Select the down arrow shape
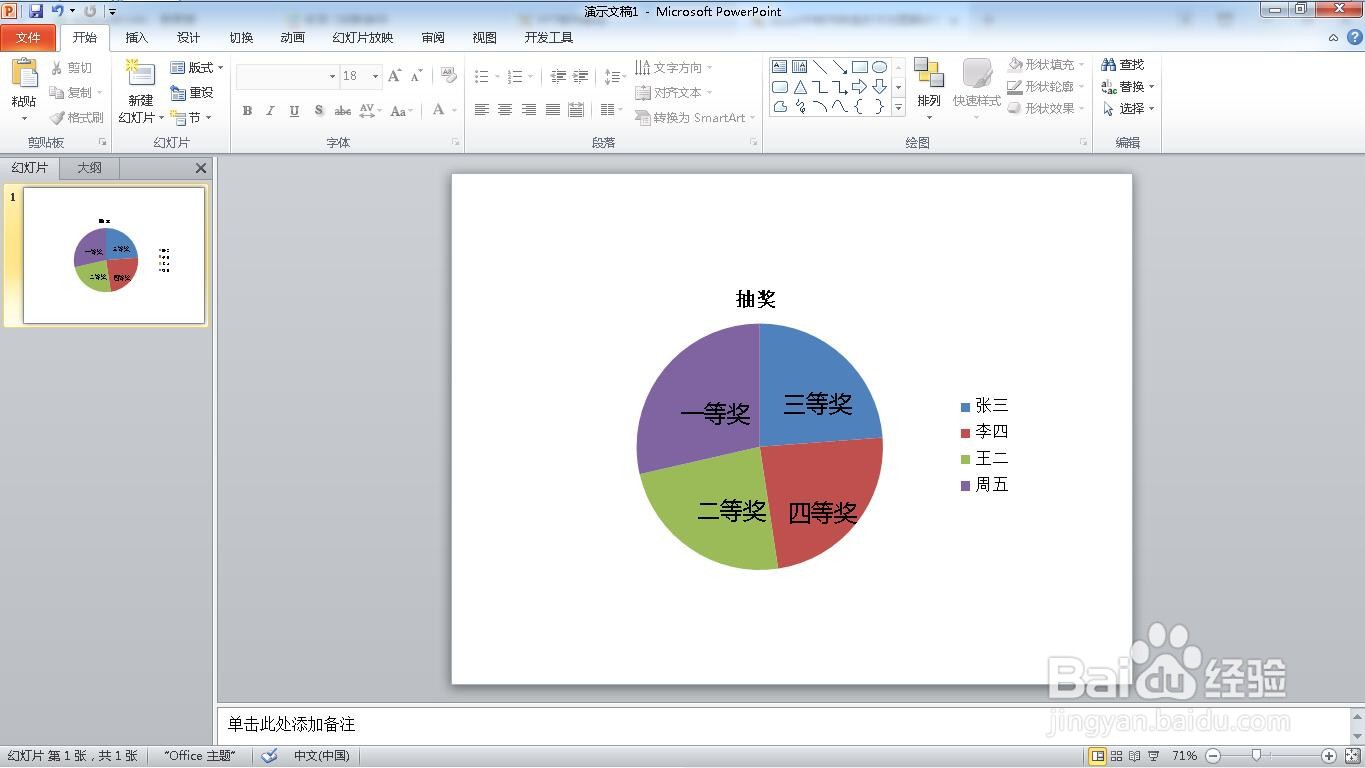1365x768 pixels. click(879, 87)
